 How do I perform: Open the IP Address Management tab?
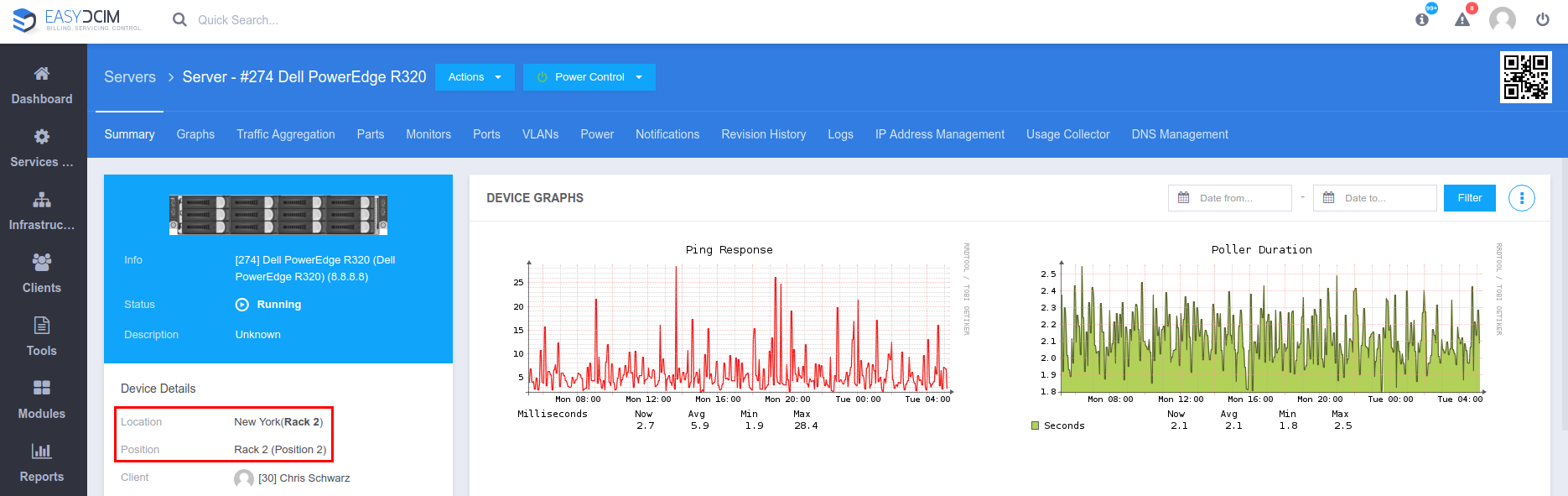click(940, 134)
